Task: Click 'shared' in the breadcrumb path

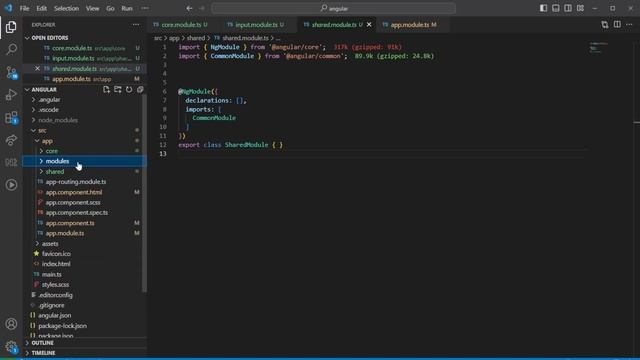Action: (196, 38)
